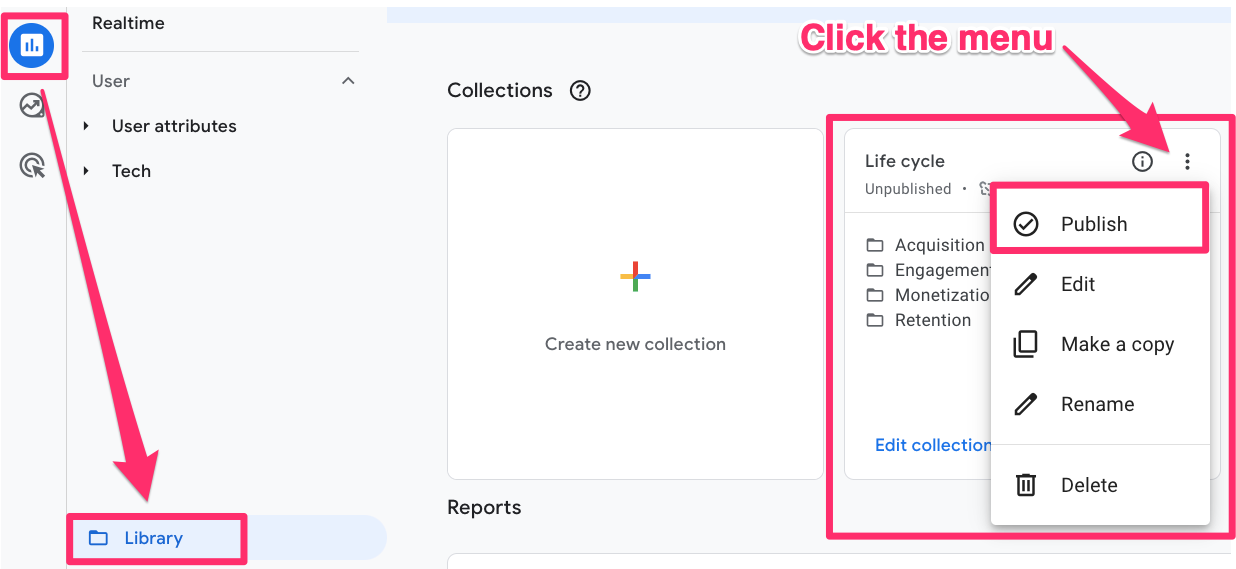Select Make a copy menu option
The height and width of the screenshot is (569, 1236).
tap(1116, 344)
